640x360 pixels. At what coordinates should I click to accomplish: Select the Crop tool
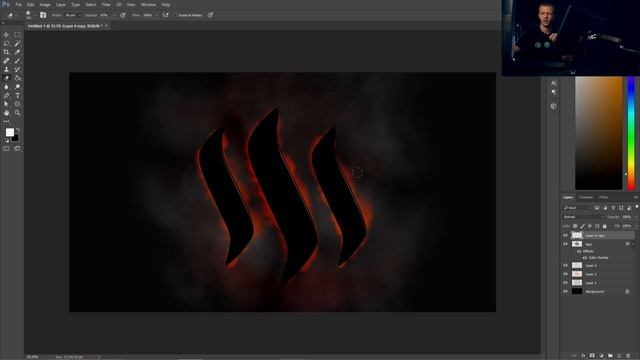pyautogui.click(x=6, y=52)
